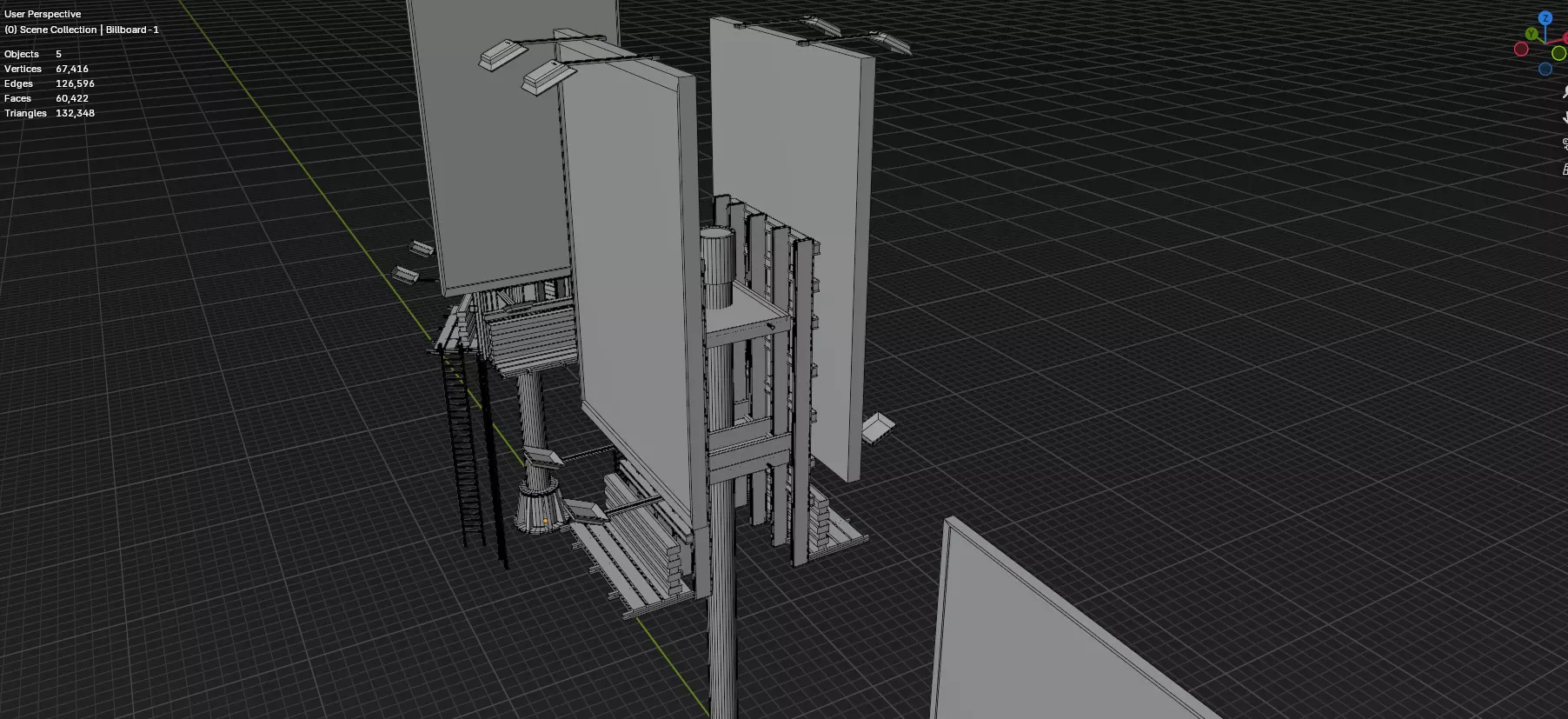Click the Triangles 132,348 statistic
Viewport: 1568px width, 719px height.
click(x=50, y=113)
